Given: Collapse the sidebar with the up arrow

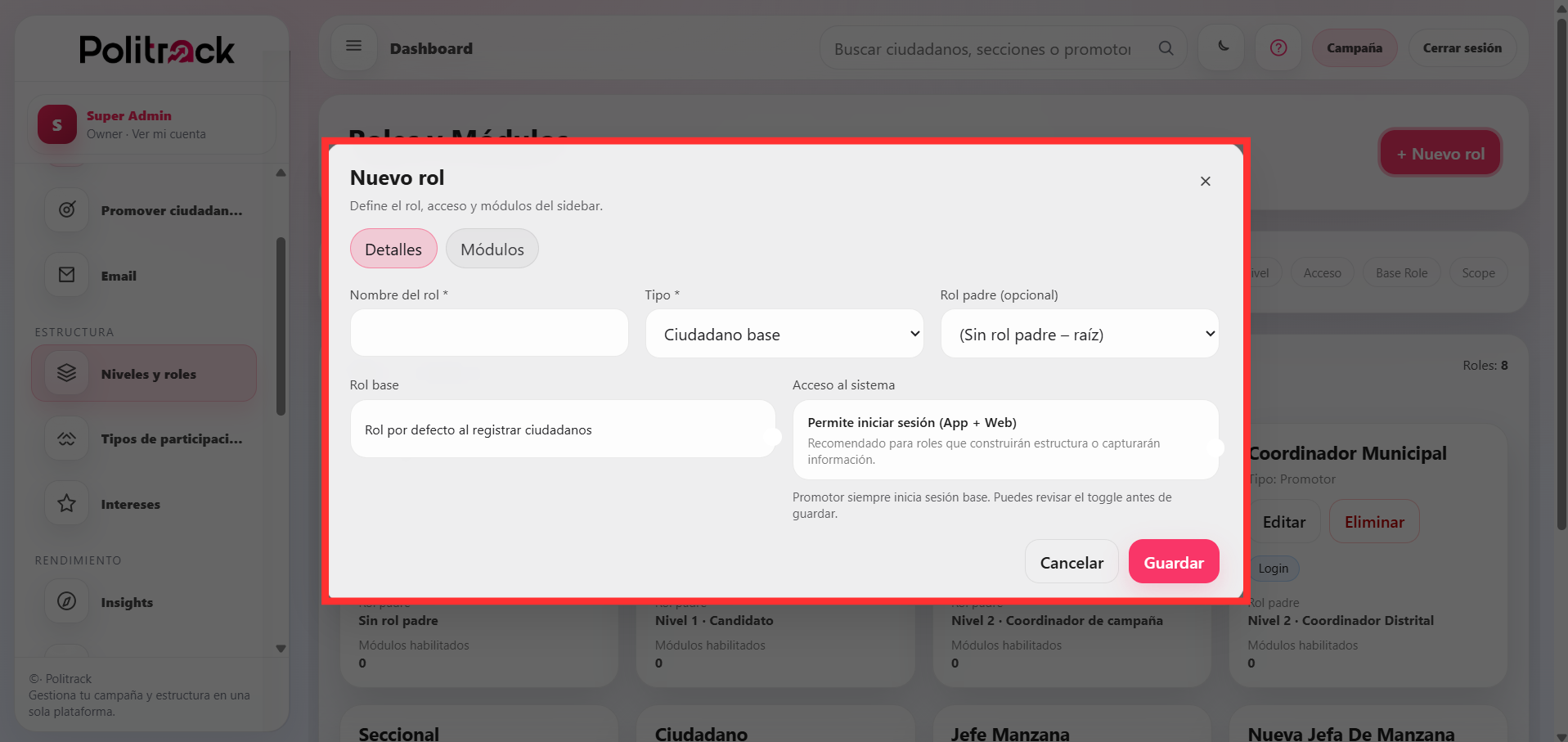Looking at the screenshot, I should point(281,173).
